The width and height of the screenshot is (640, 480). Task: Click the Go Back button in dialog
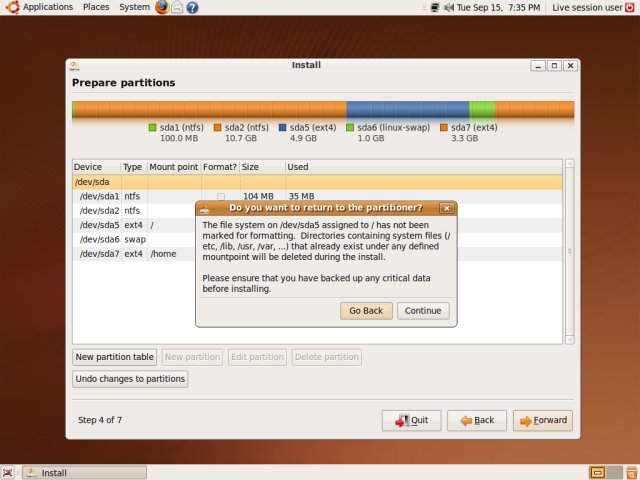click(366, 311)
